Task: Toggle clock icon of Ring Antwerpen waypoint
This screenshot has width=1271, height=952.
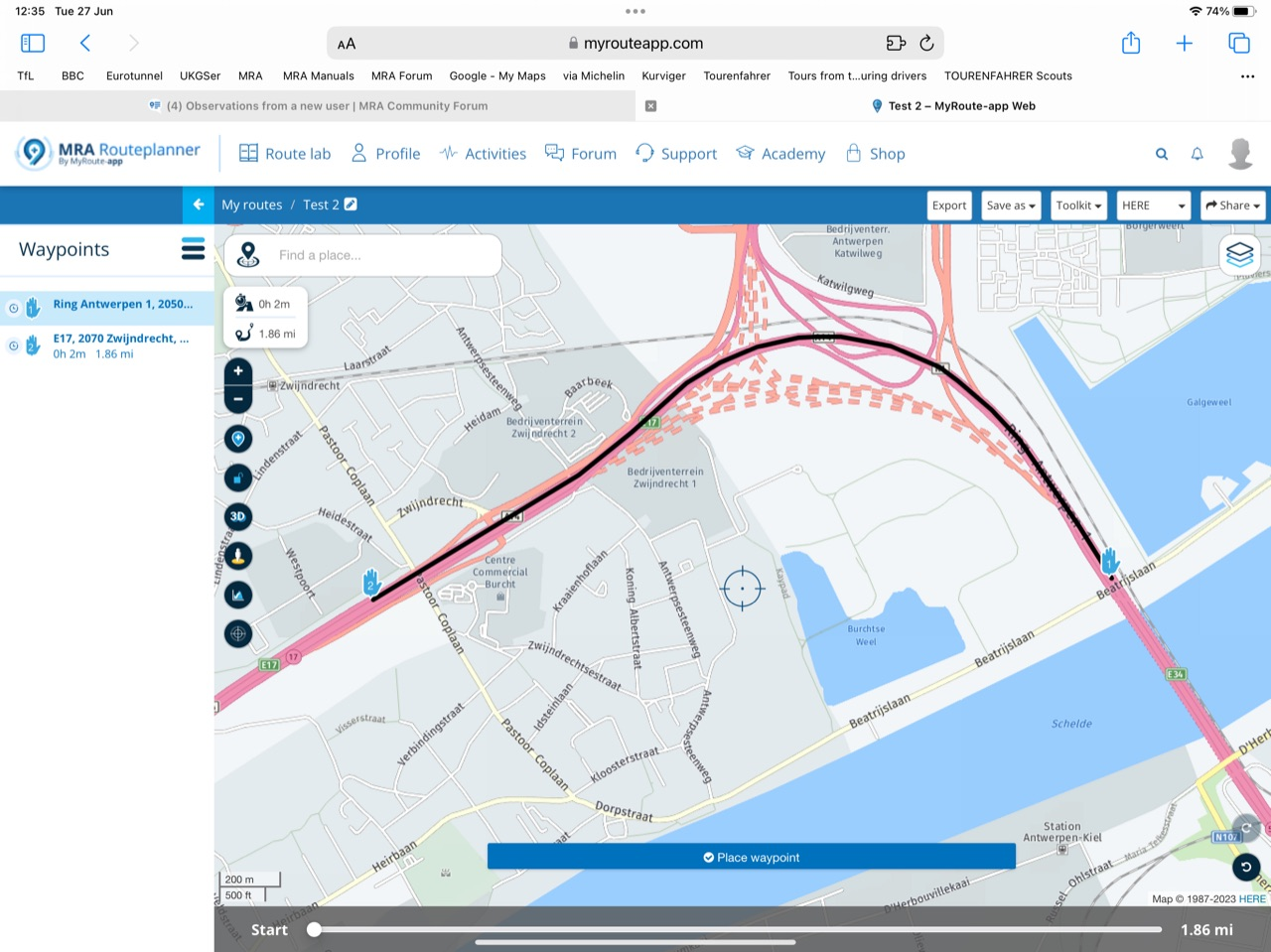Action: click(x=14, y=308)
